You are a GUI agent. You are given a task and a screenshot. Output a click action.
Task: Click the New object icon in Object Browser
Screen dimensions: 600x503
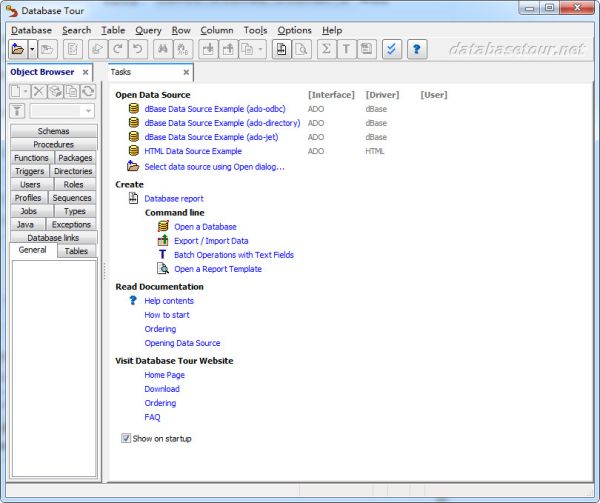(x=16, y=91)
